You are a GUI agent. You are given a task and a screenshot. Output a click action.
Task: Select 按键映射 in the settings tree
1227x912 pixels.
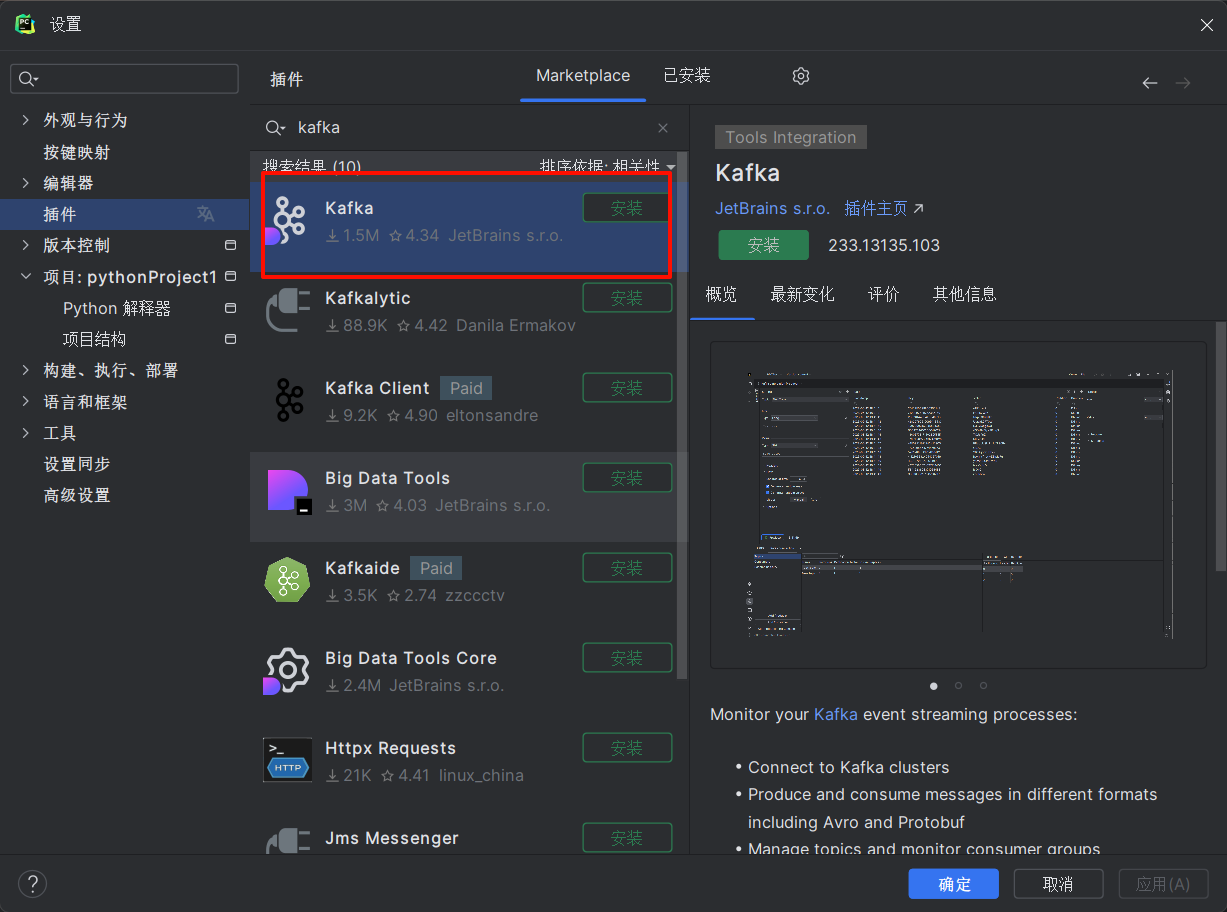77,152
